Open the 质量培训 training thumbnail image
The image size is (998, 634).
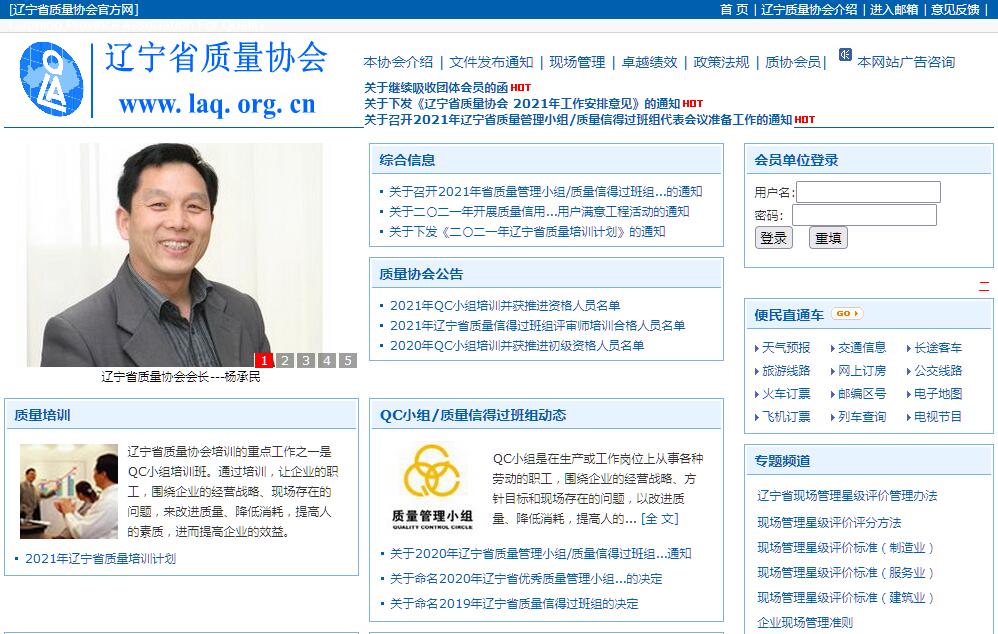(68, 491)
